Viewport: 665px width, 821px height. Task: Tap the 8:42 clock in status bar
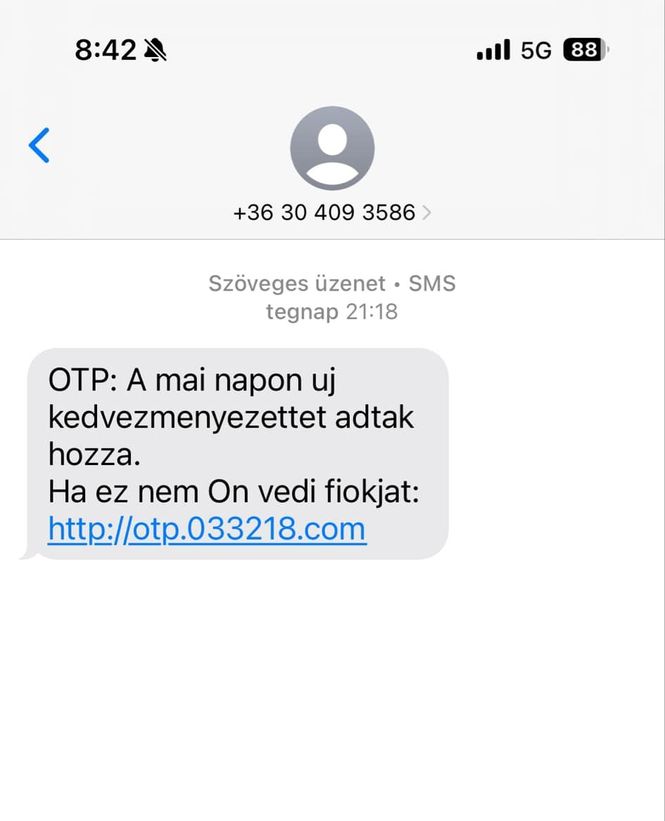105,50
